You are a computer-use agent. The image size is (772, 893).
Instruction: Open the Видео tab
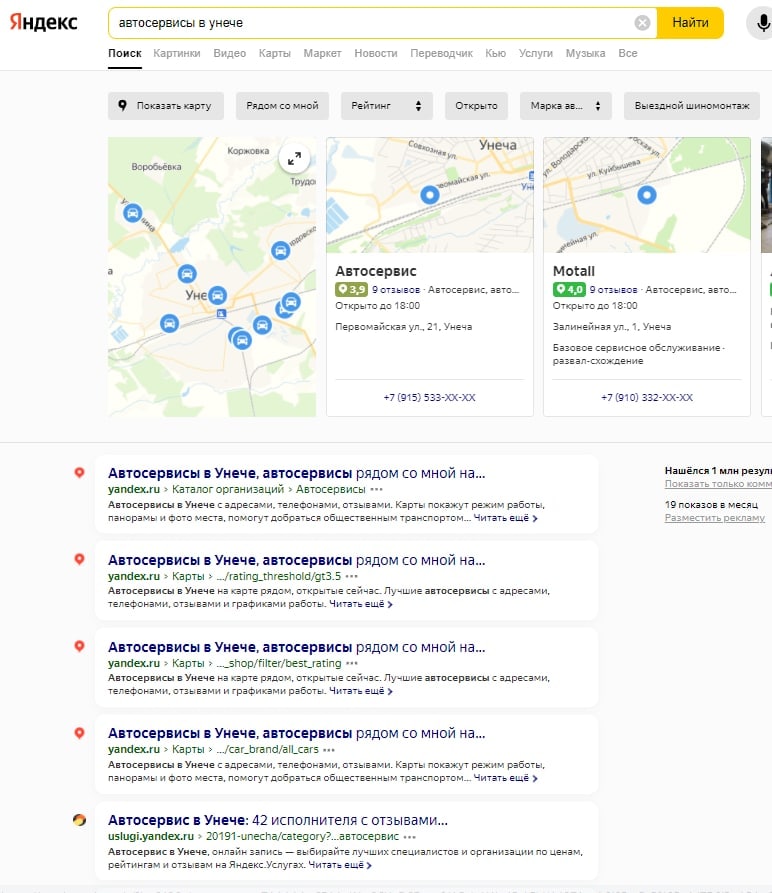click(229, 53)
